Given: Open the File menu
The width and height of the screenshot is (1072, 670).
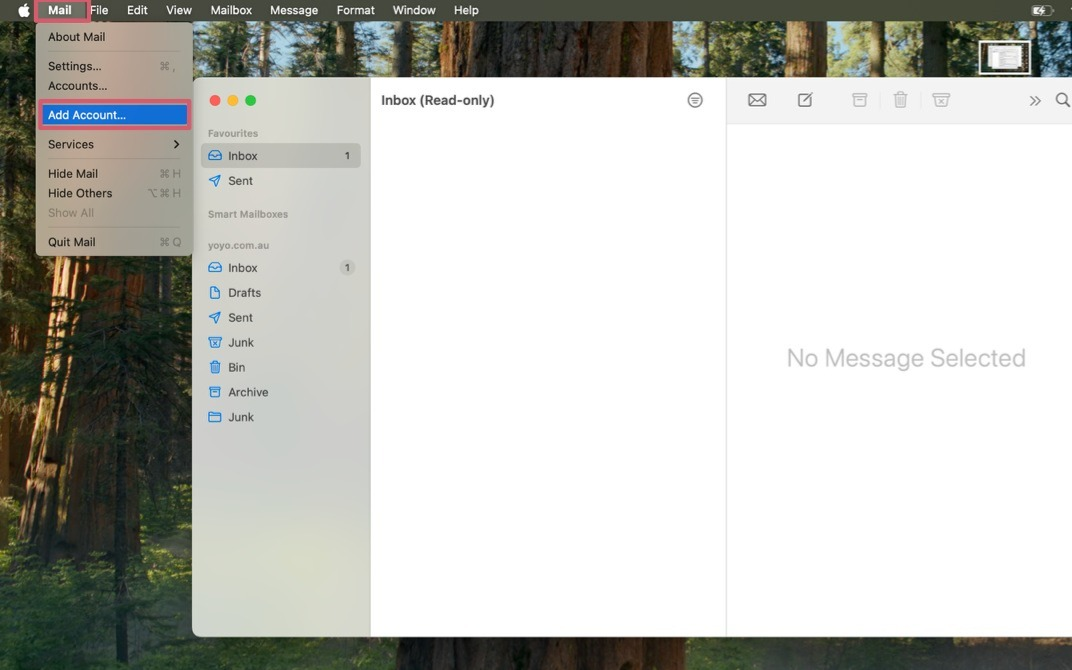Looking at the screenshot, I should (99, 10).
